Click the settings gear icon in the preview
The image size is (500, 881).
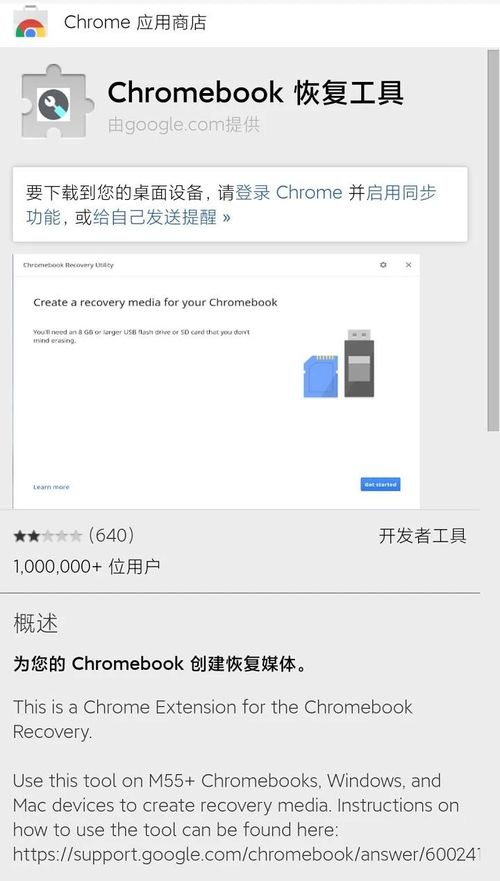tap(383, 265)
